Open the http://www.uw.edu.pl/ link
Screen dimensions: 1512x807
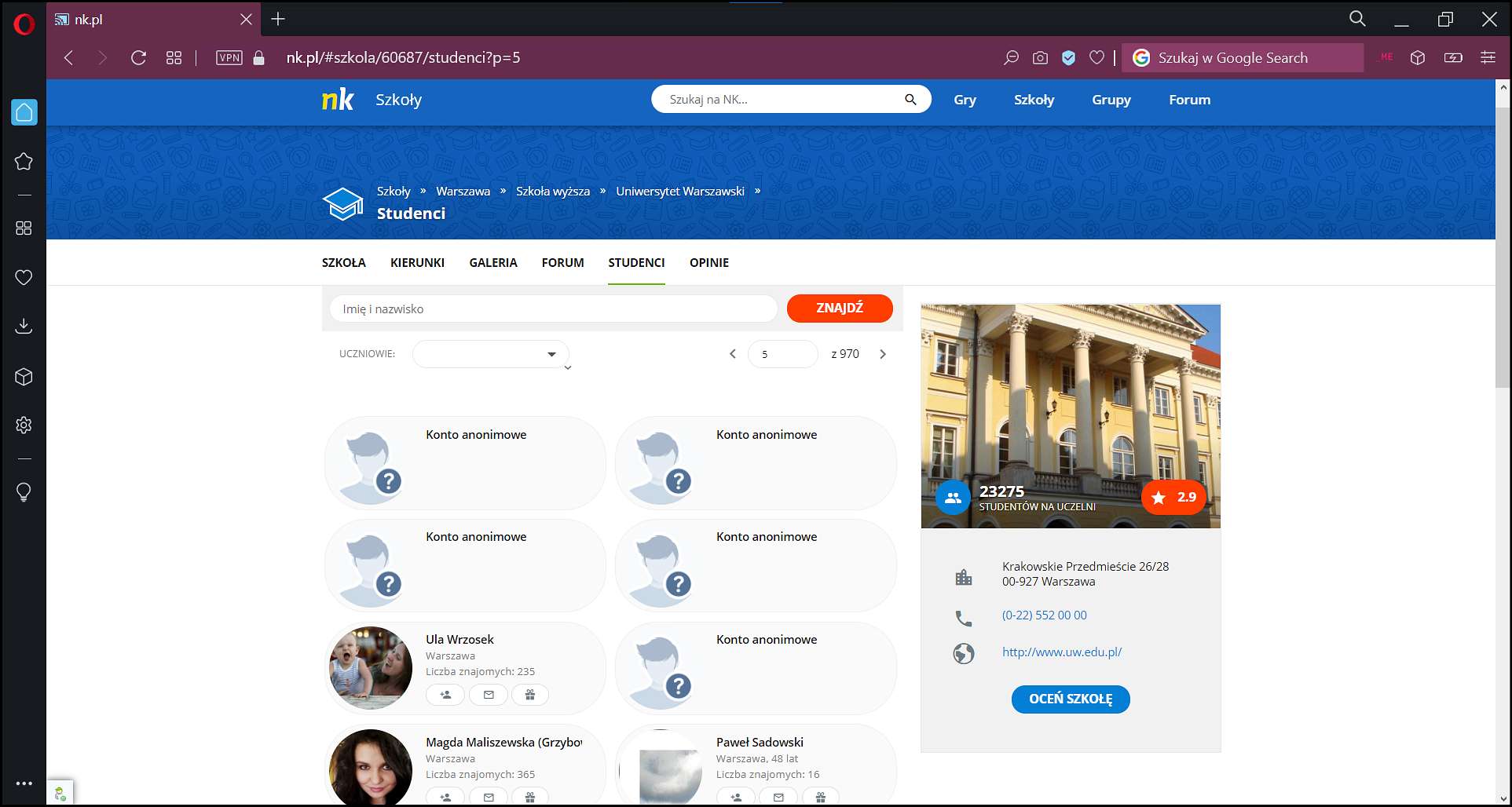1062,652
